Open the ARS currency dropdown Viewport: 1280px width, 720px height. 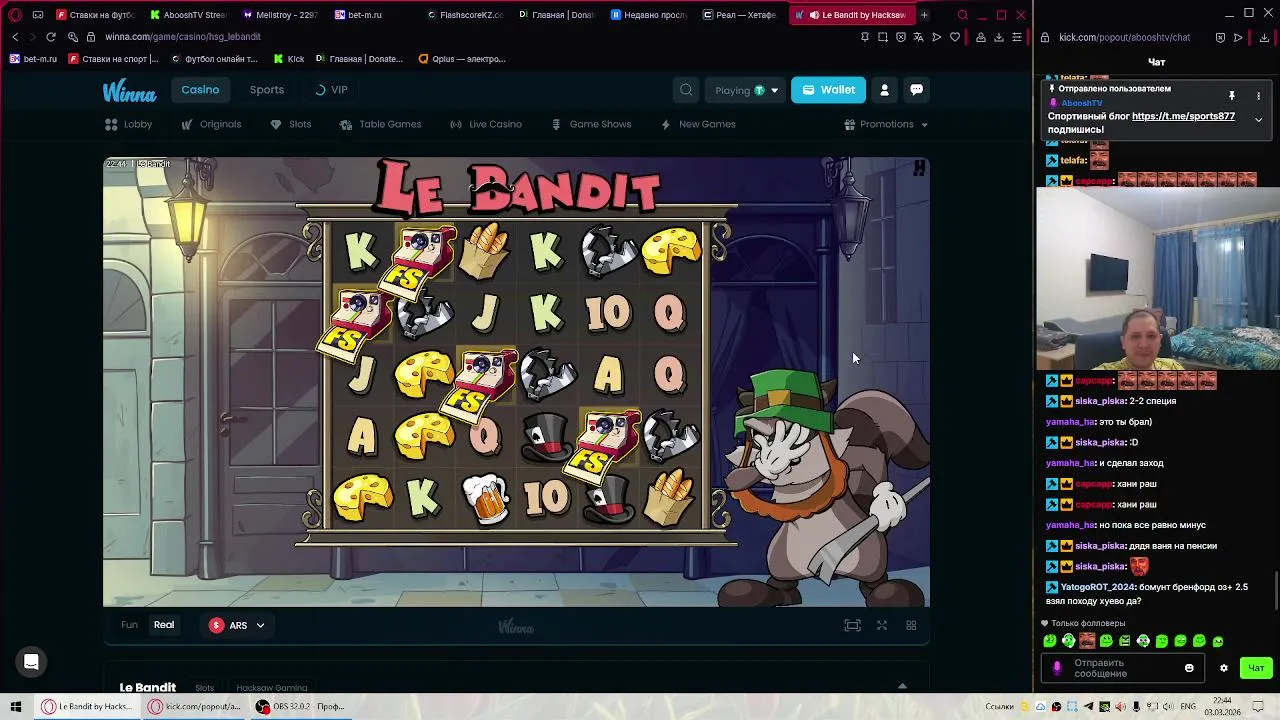[x=237, y=625]
